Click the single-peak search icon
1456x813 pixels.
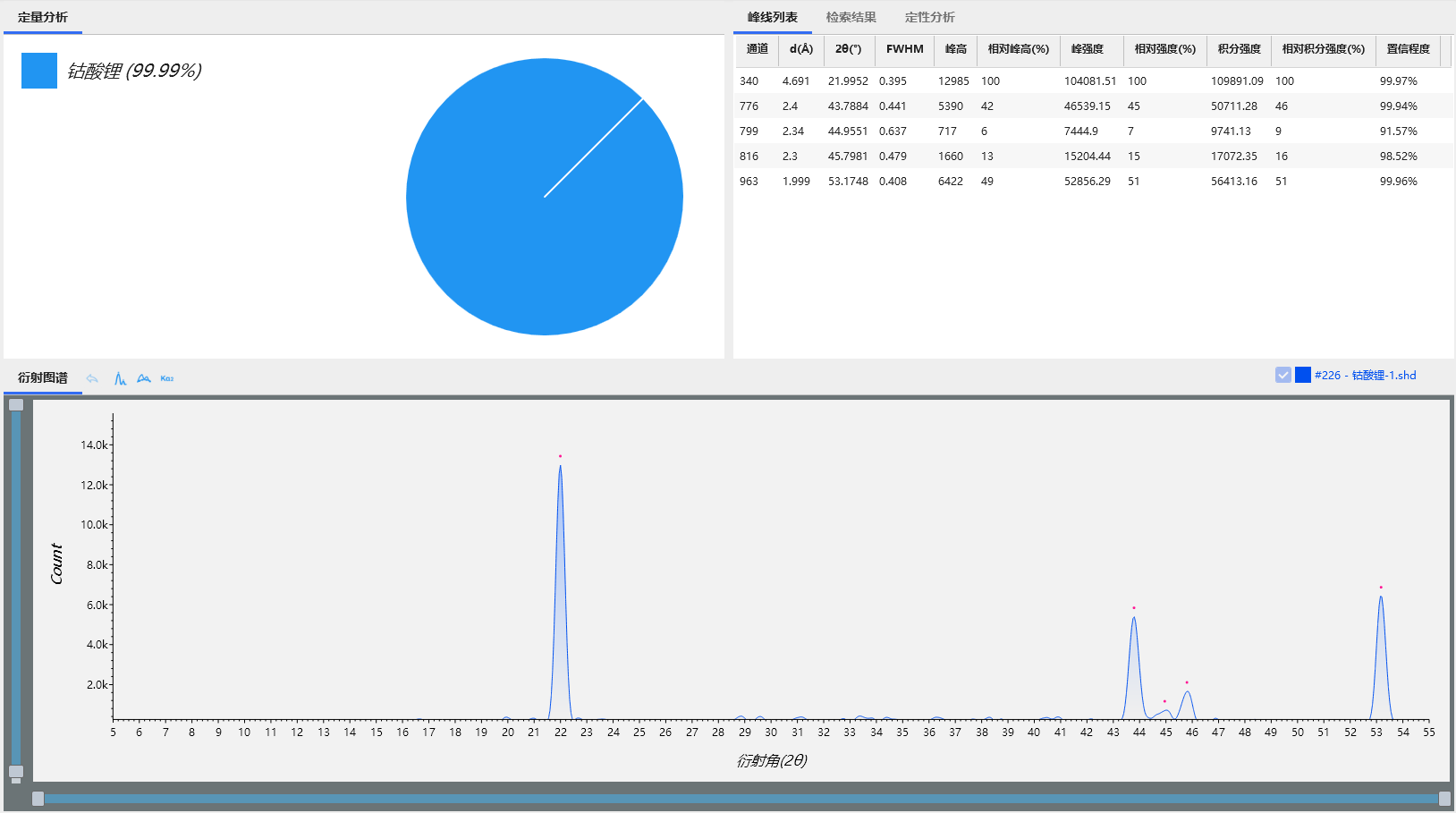click(120, 378)
